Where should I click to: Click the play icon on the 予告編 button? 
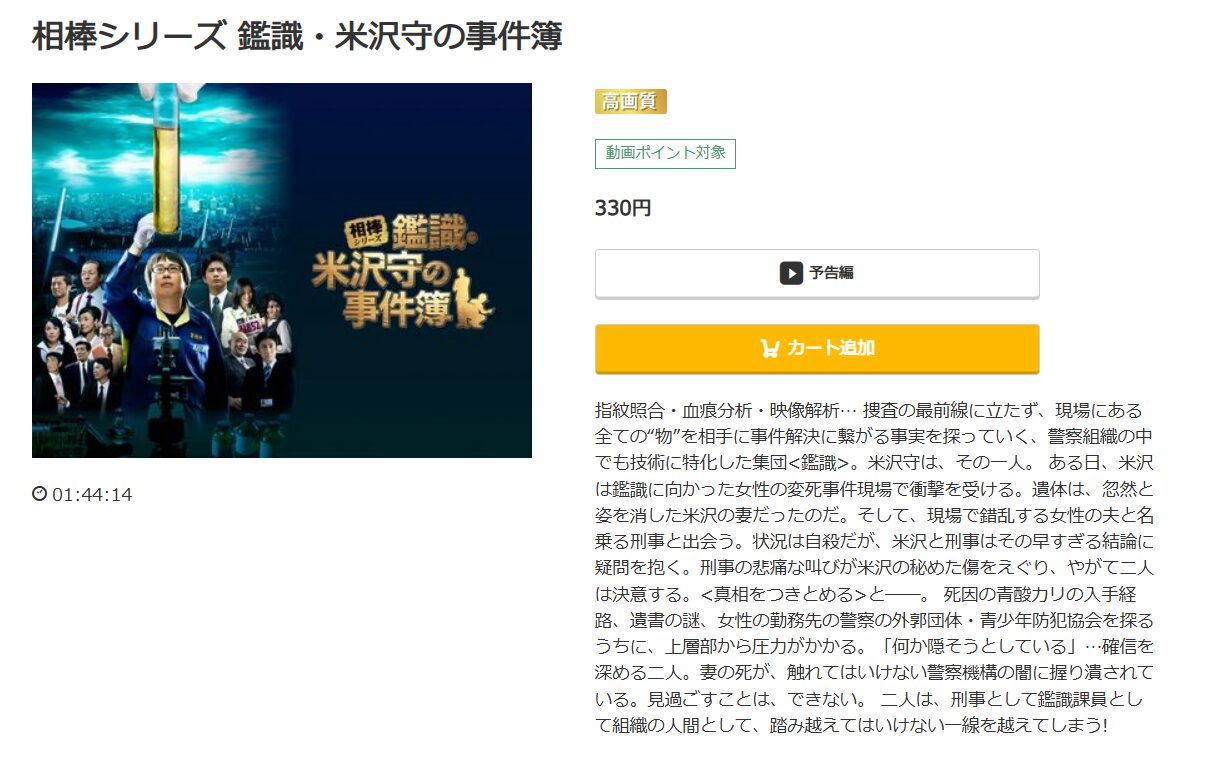point(791,273)
